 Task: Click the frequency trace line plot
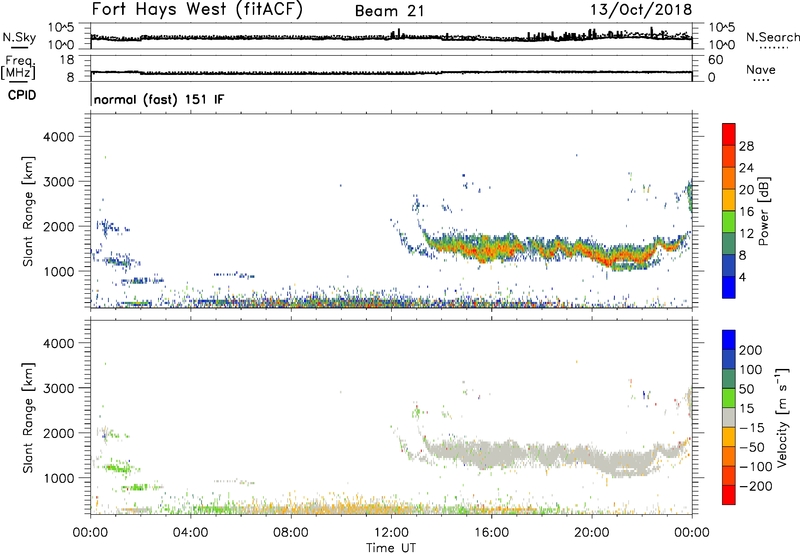391,72
